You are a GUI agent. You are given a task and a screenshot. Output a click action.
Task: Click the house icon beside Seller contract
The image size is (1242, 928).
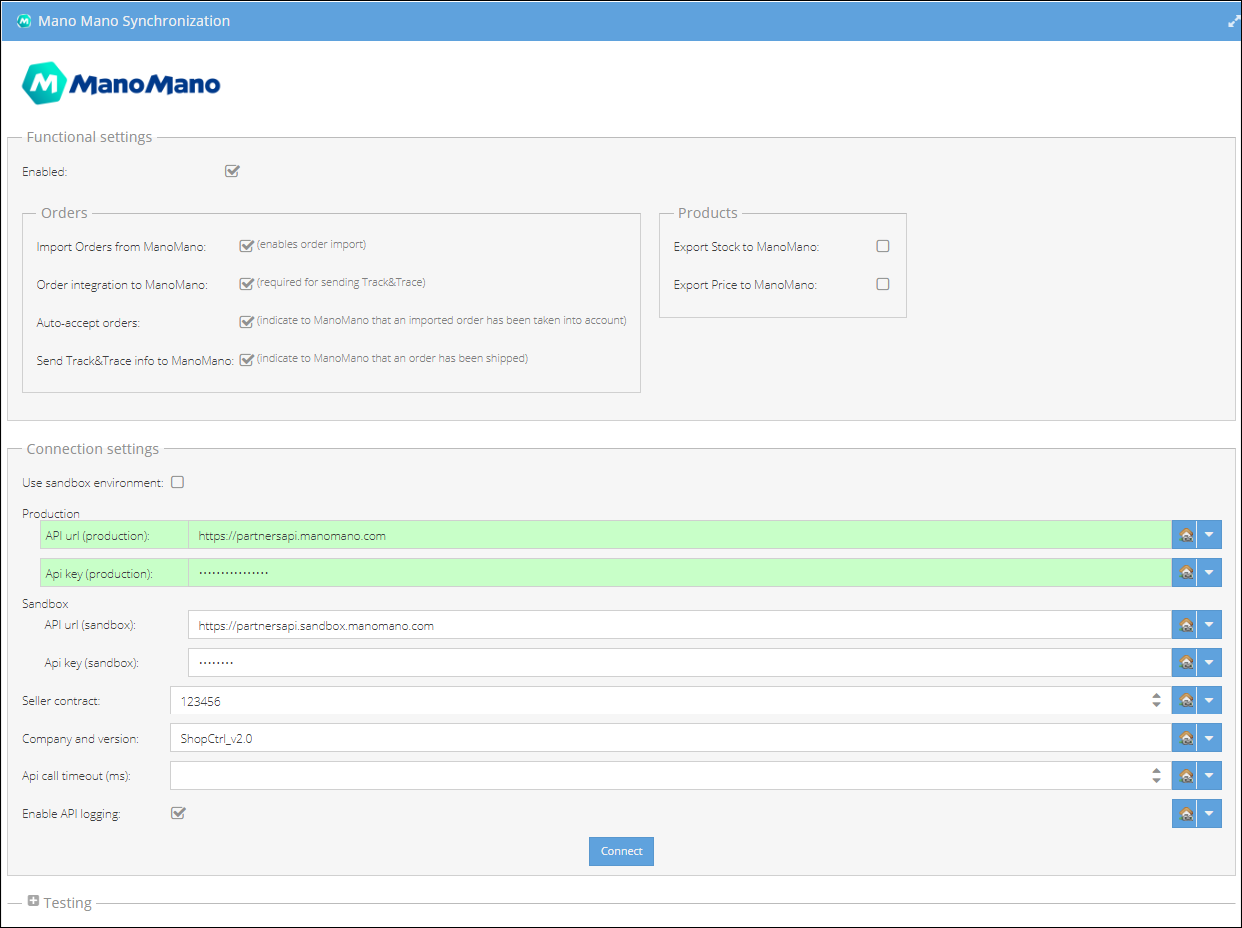(1185, 700)
